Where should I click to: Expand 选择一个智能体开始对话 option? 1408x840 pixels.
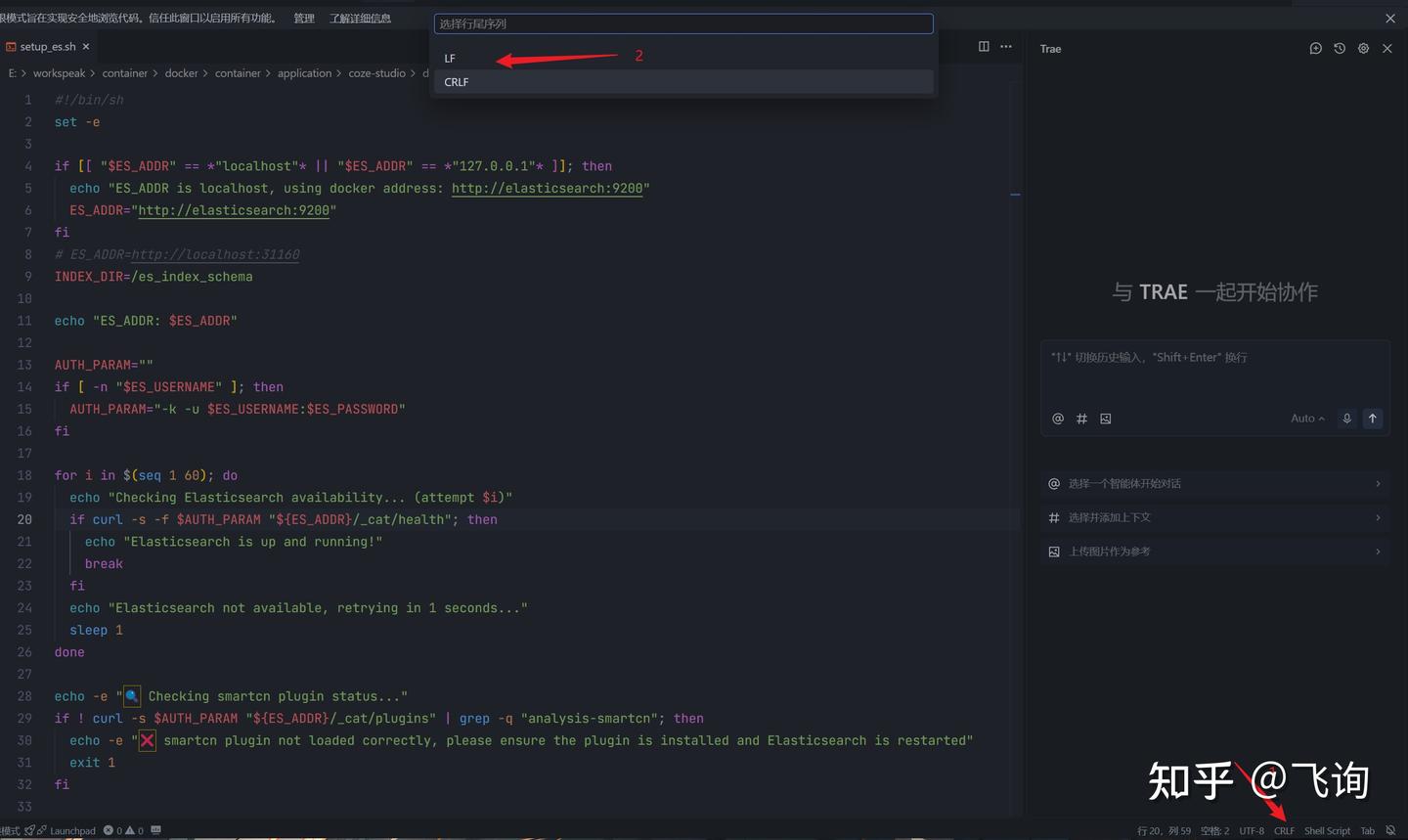click(x=1214, y=483)
